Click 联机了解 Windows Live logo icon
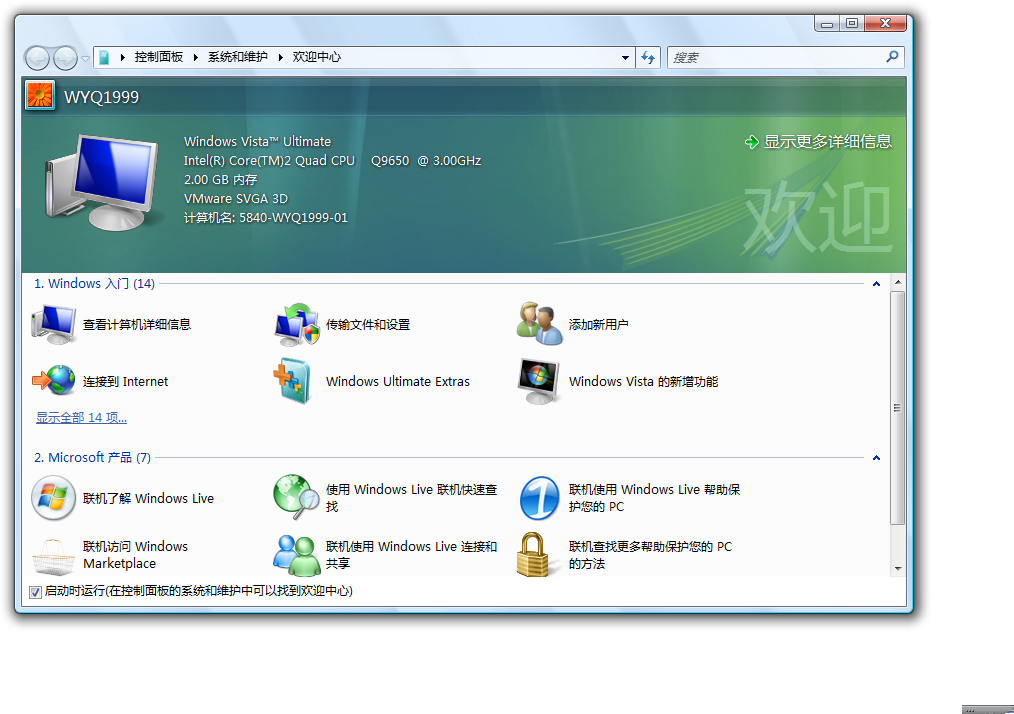The image size is (1014, 714). (54, 498)
